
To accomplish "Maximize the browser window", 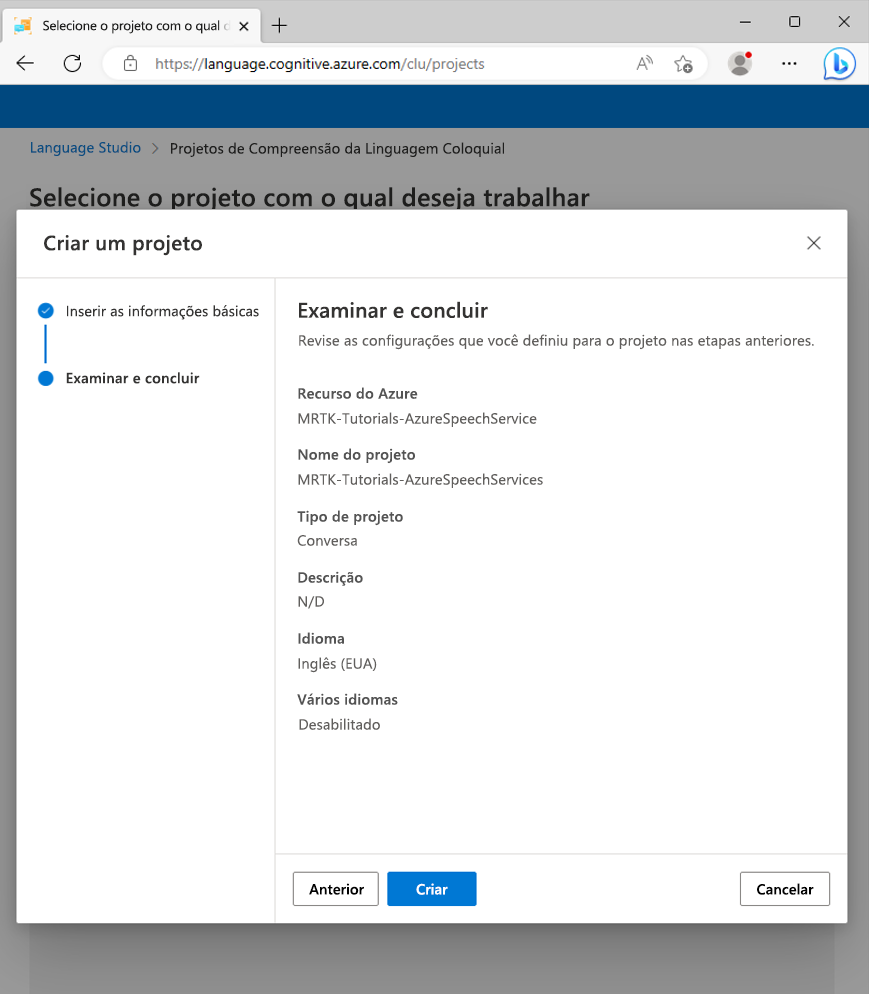I will [794, 22].
